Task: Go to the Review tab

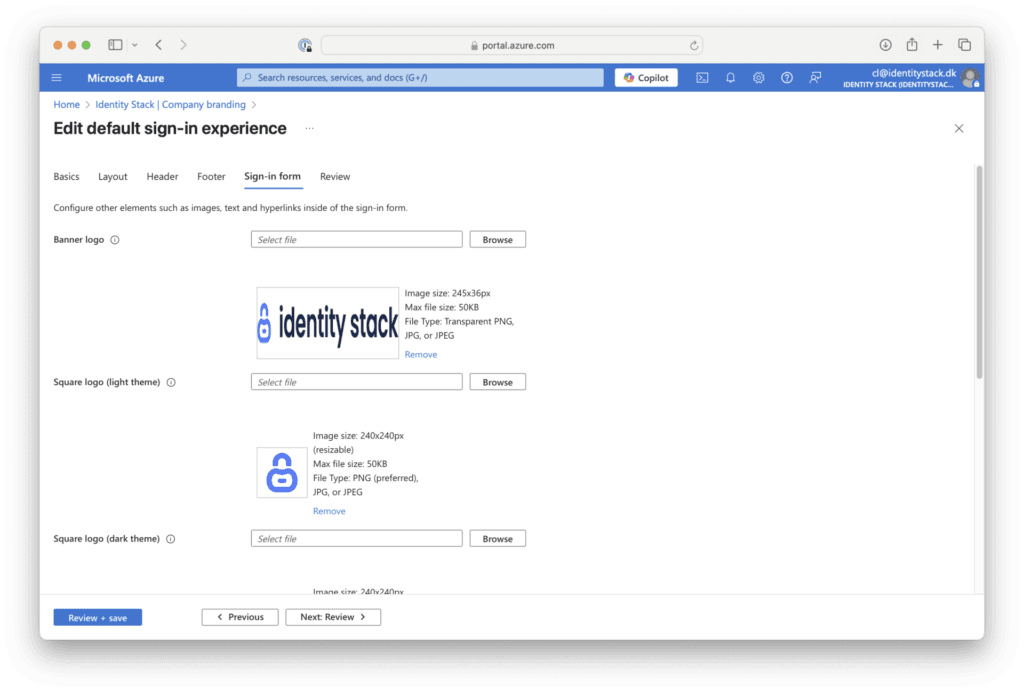Action: click(335, 176)
